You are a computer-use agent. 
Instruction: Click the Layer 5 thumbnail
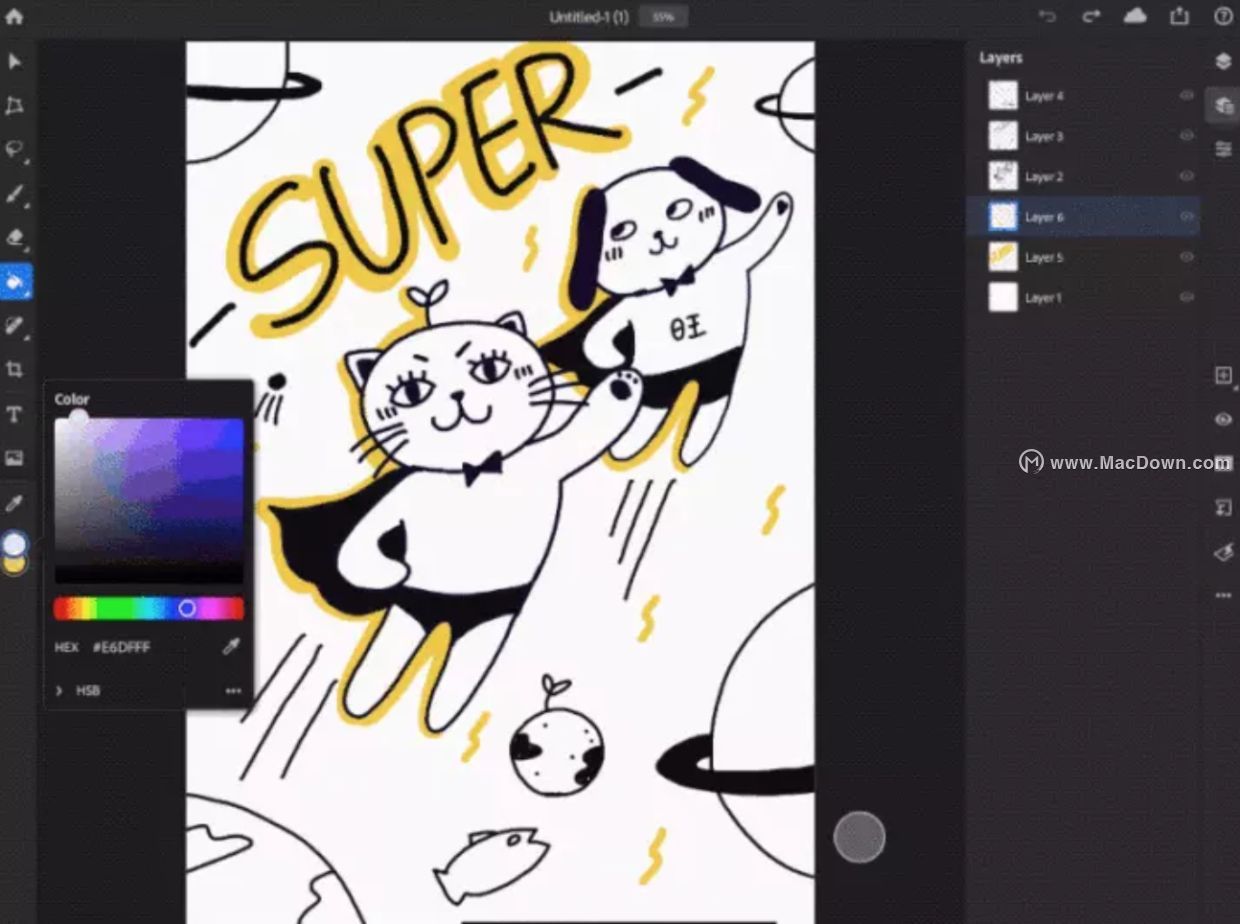1003,257
